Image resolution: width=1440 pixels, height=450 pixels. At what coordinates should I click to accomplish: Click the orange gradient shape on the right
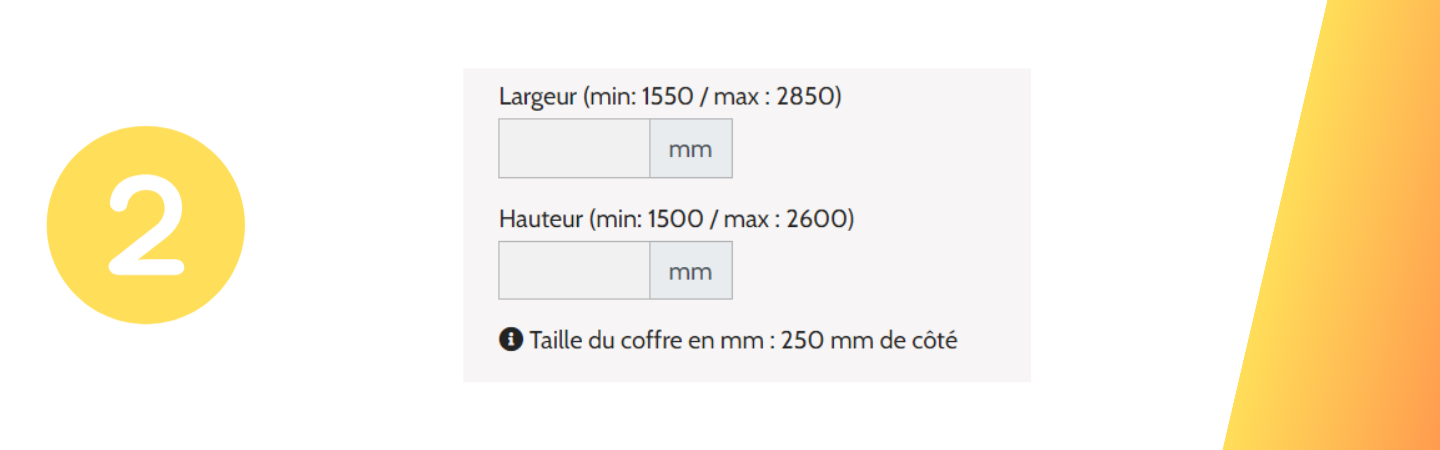tap(1340, 225)
